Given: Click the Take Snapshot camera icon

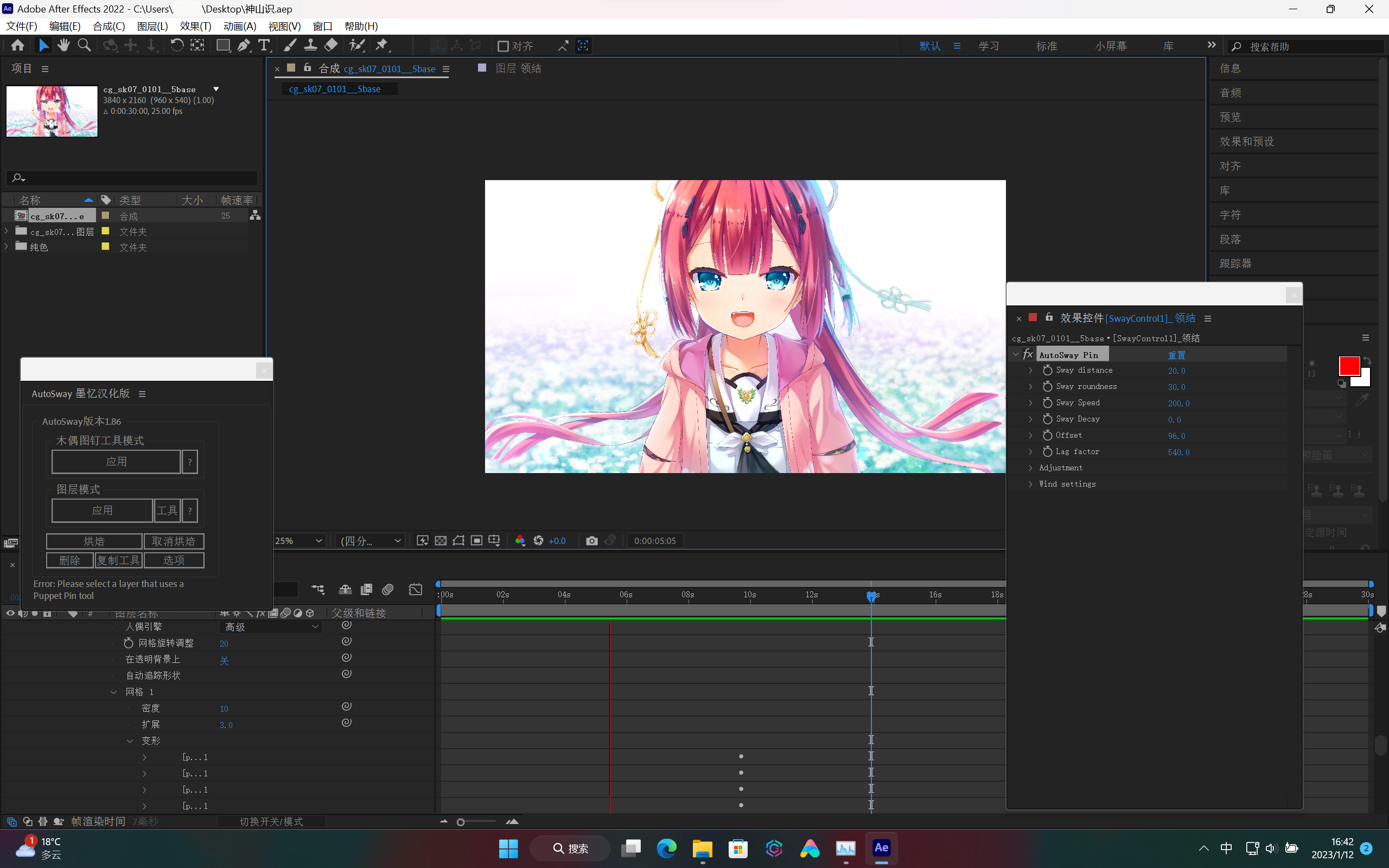Looking at the screenshot, I should click(592, 541).
